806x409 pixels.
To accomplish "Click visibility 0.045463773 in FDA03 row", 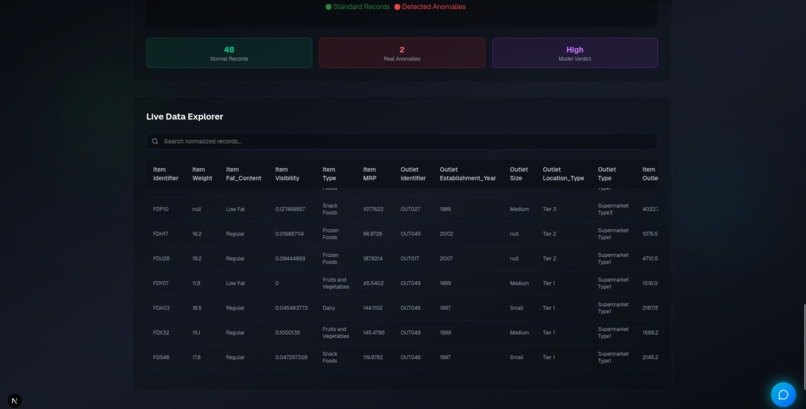I will pos(291,308).
